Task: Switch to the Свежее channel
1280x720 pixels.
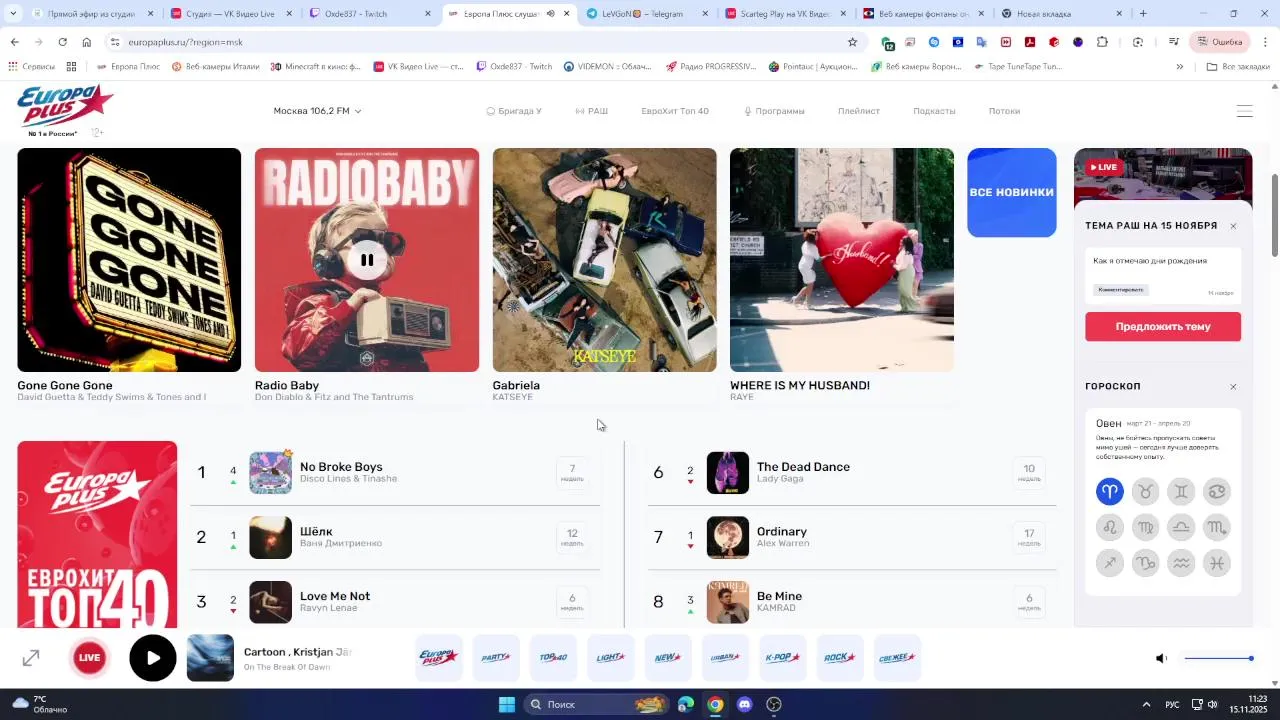Action: (x=897, y=658)
